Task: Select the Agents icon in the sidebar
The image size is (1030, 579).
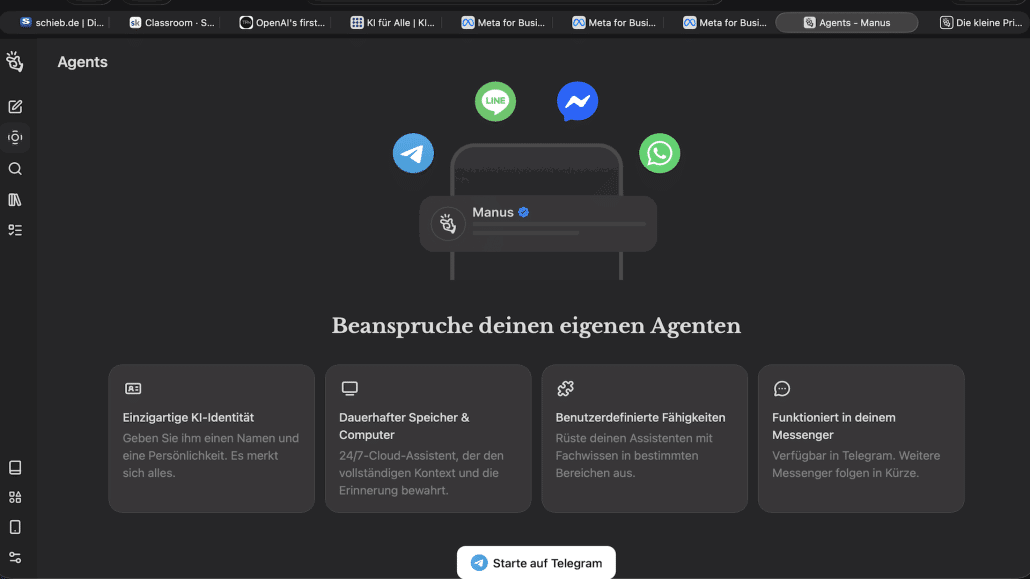Action: pos(15,137)
